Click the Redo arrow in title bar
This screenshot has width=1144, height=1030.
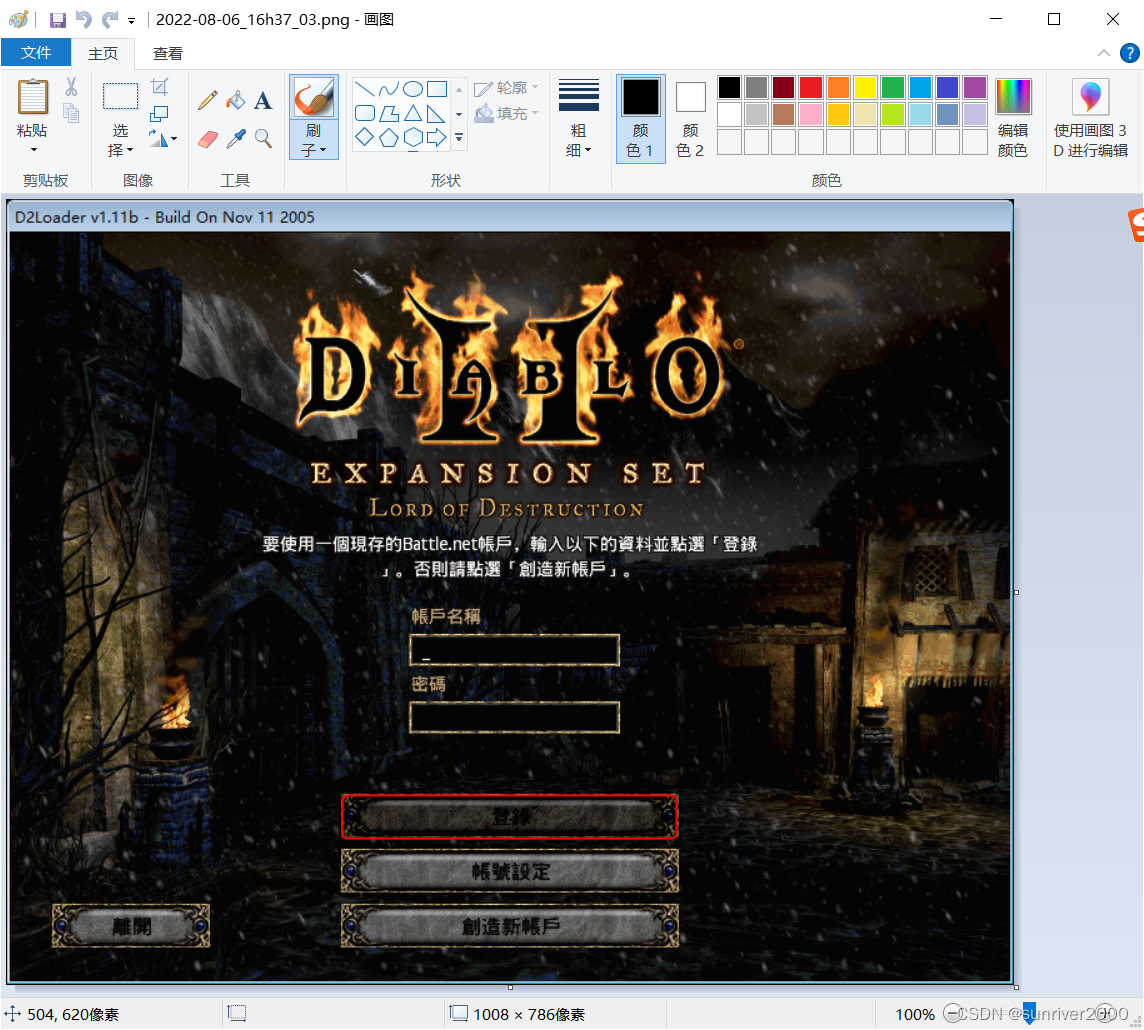point(110,20)
